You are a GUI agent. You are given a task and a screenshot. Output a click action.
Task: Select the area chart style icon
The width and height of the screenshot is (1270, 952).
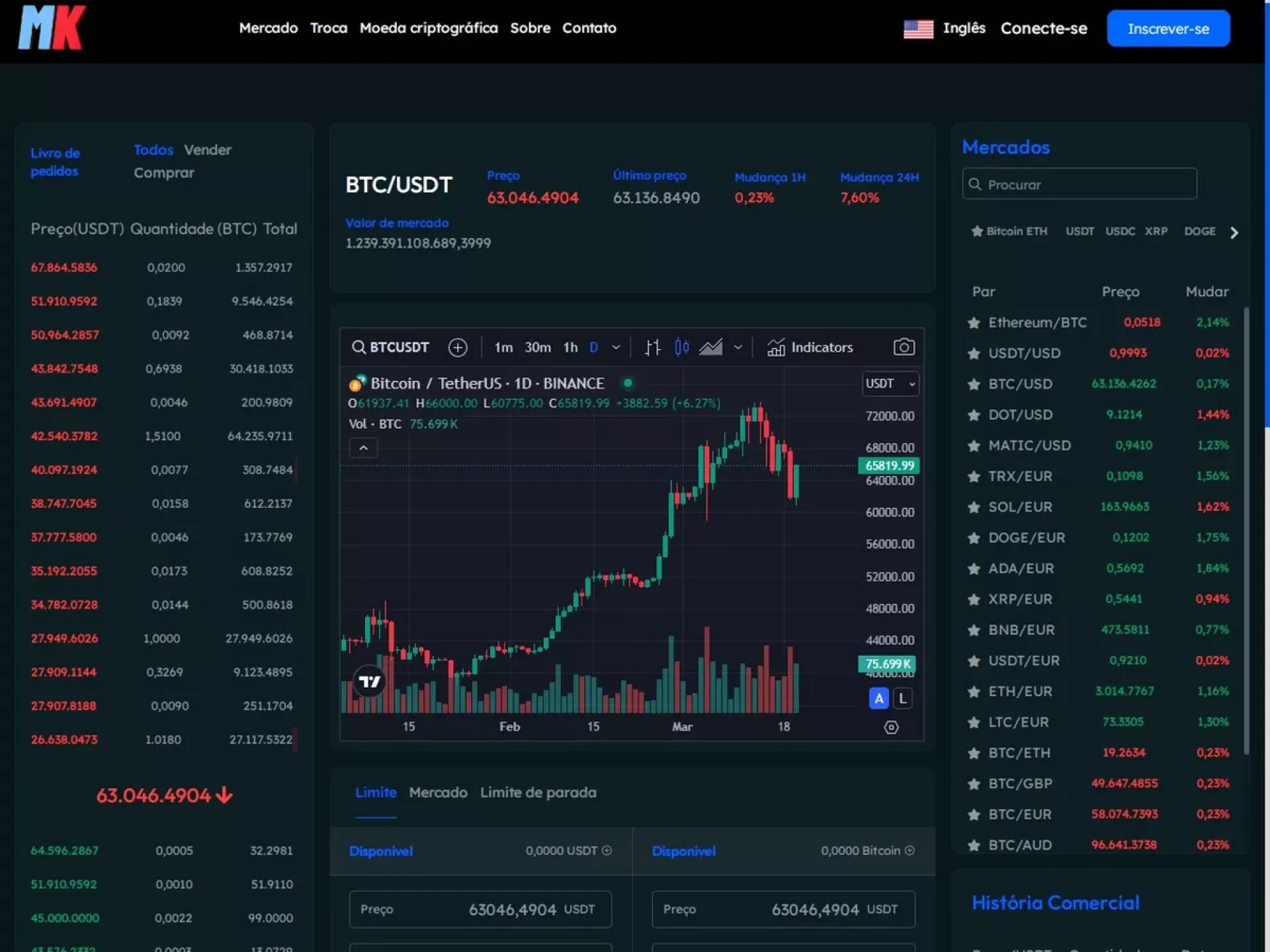pos(711,347)
